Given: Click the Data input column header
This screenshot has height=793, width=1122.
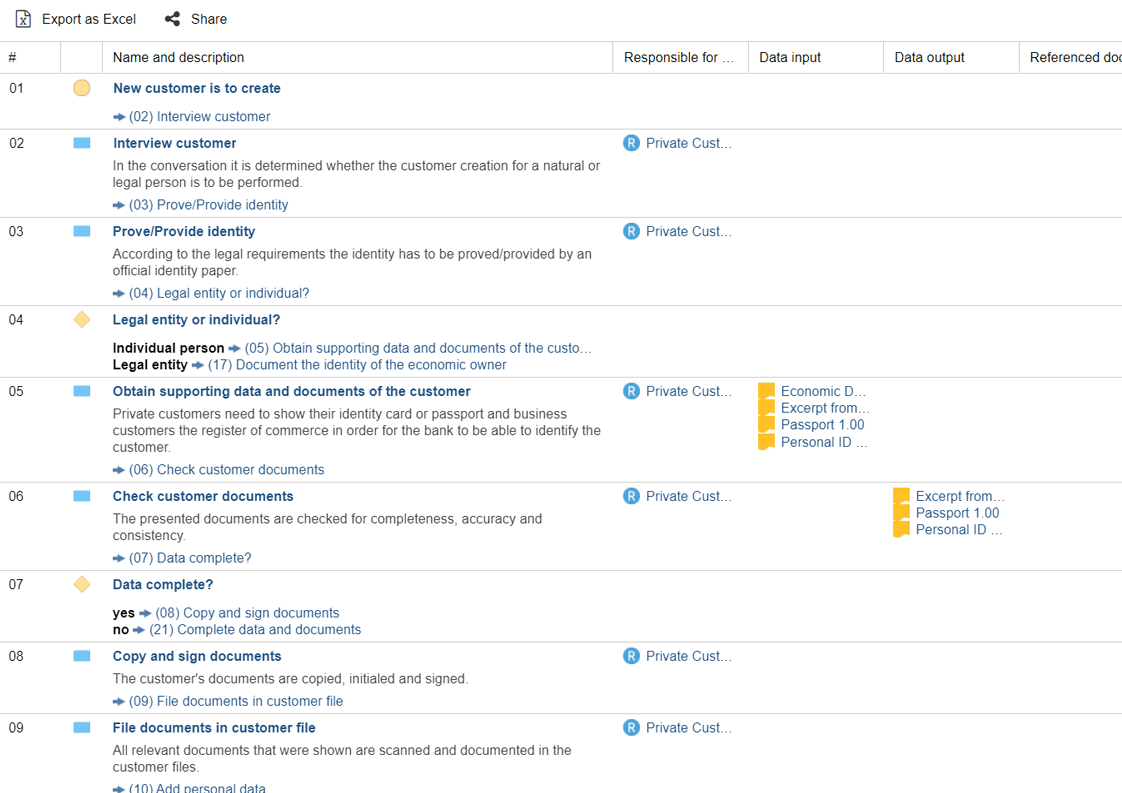Looking at the screenshot, I should [x=789, y=57].
